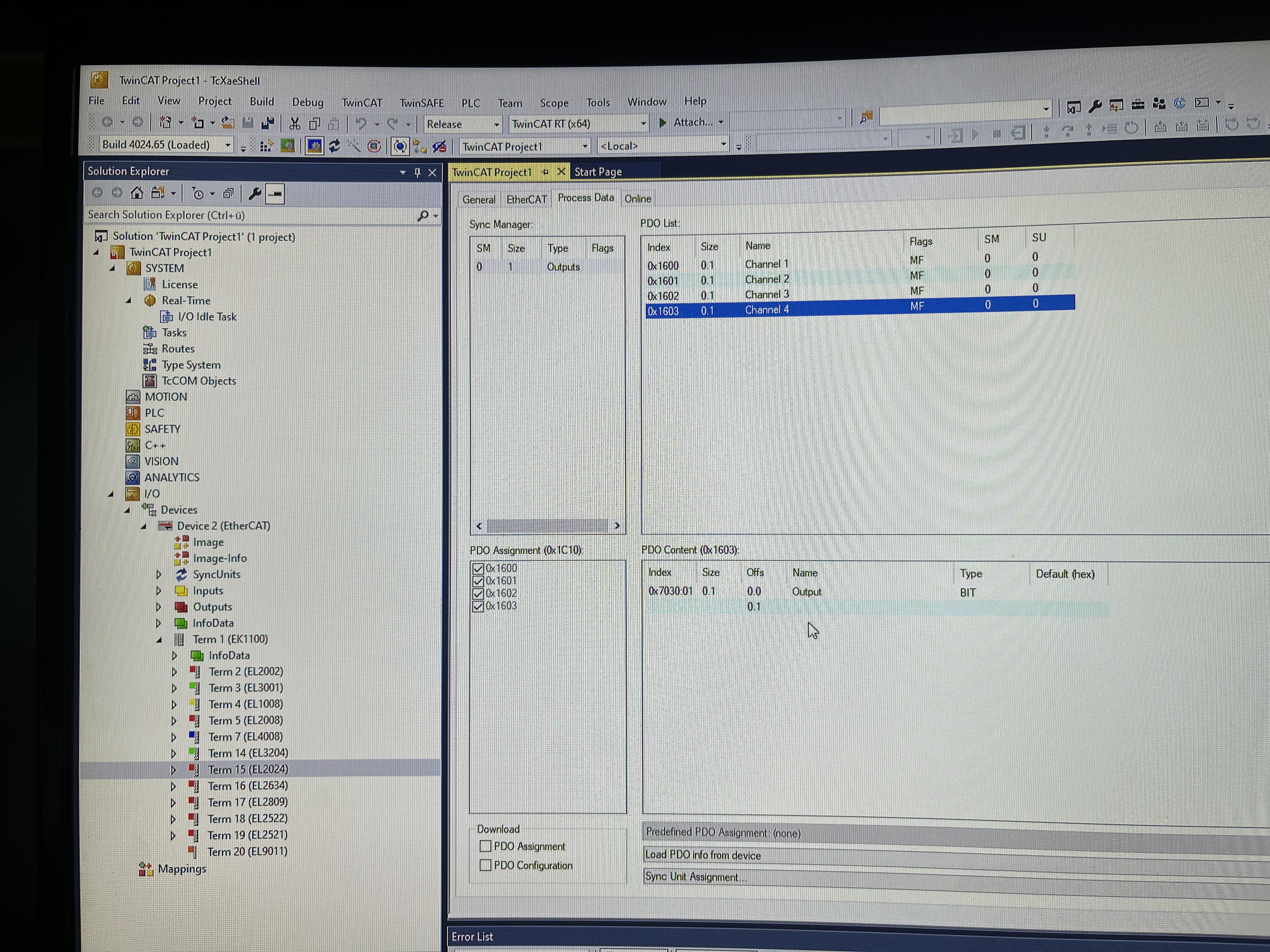Viewport: 1270px width, 952px height.
Task: Enable the Download PDO Configuration checkbox
Action: click(x=485, y=865)
